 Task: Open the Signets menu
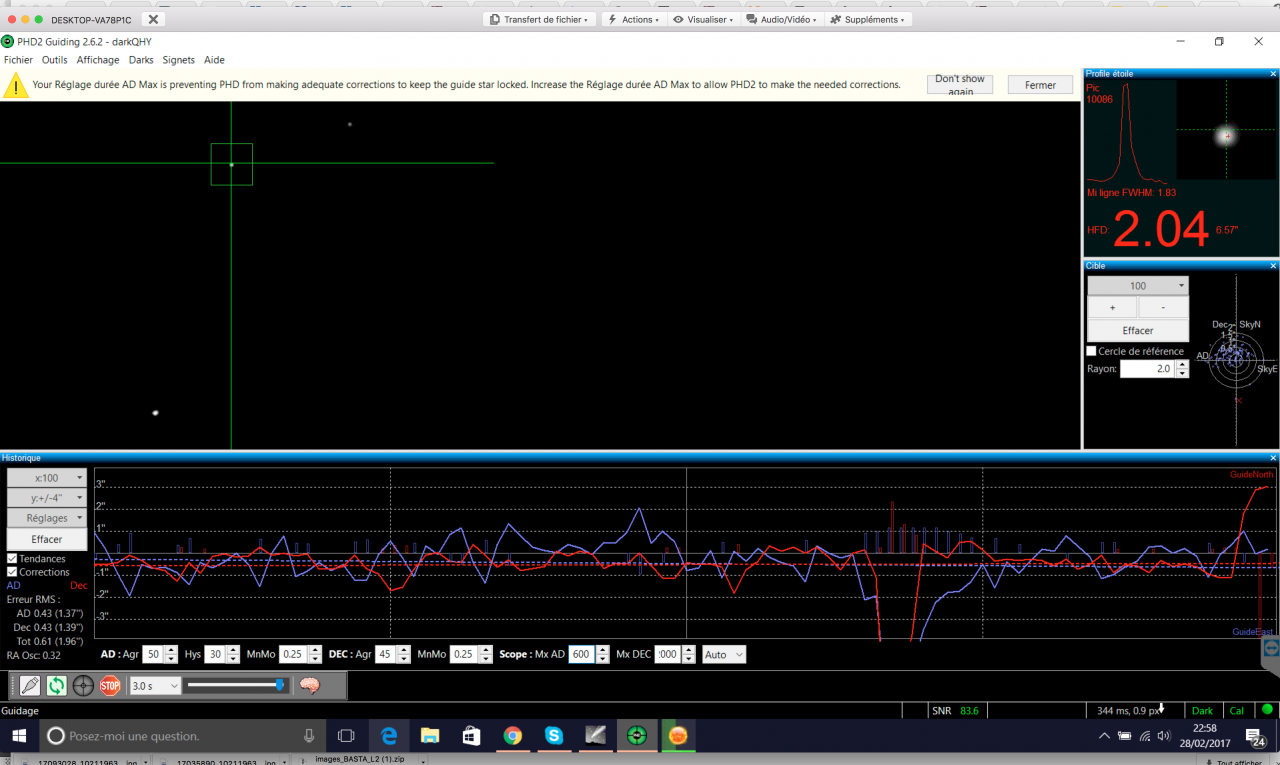pos(179,60)
